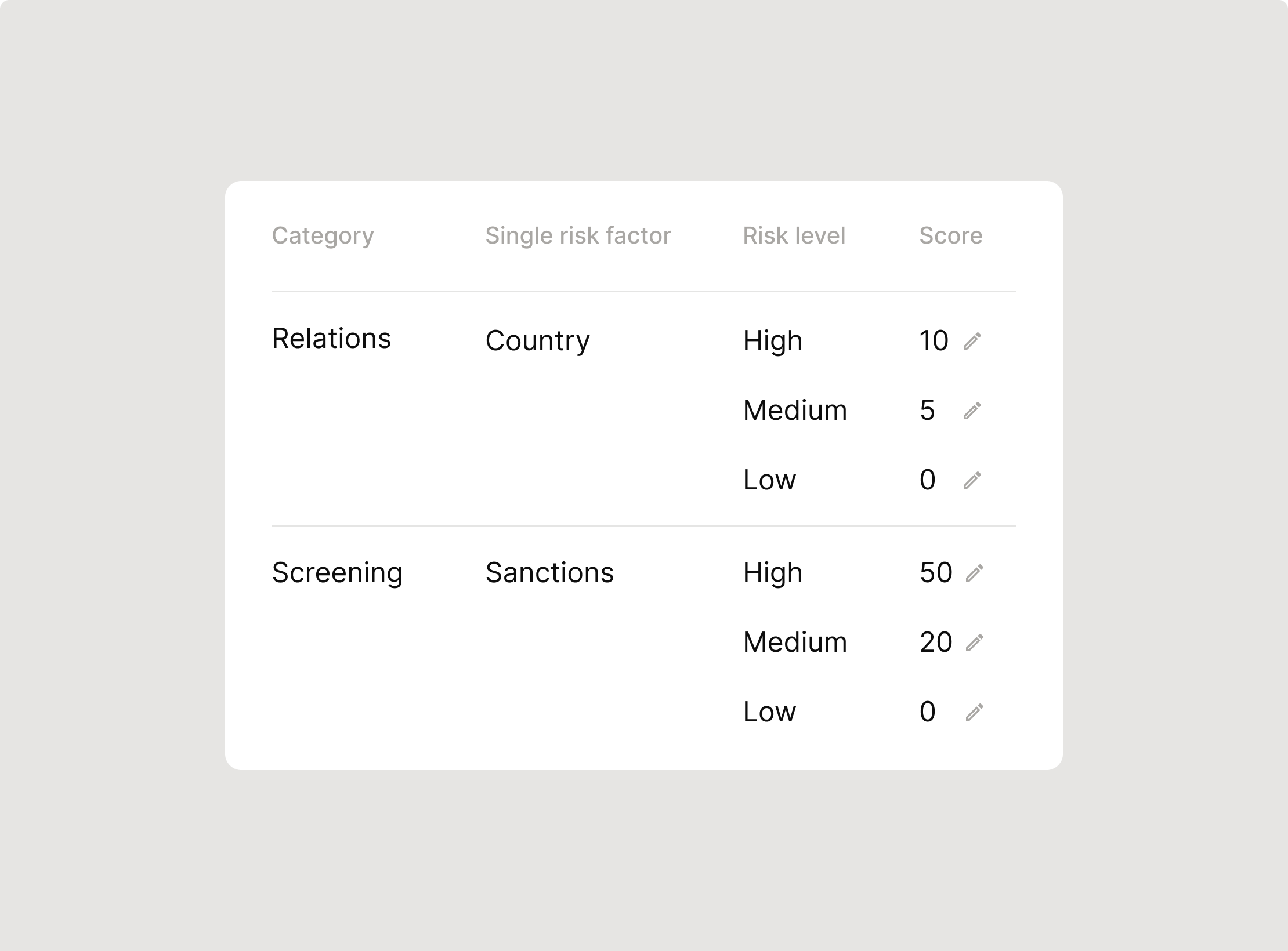Viewport: 1288px width, 951px height.
Task: Click the Score column header
Action: pyautogui.click(x=951, y=235)
